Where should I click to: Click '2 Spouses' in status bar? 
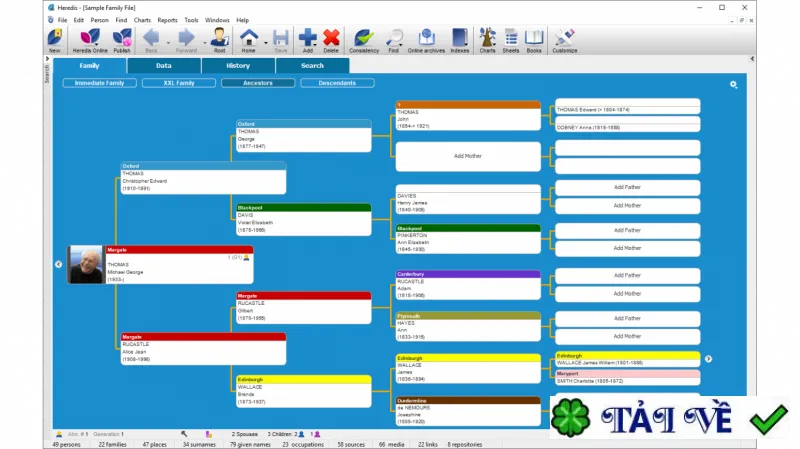[x=244, y=434]
